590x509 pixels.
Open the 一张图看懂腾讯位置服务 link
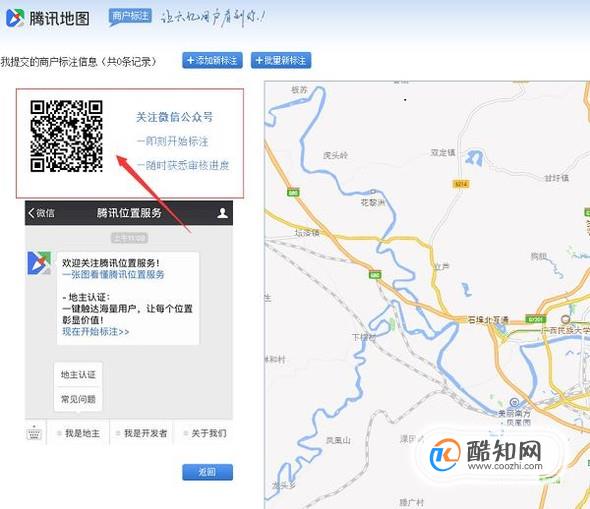click(x=113, y=274)
